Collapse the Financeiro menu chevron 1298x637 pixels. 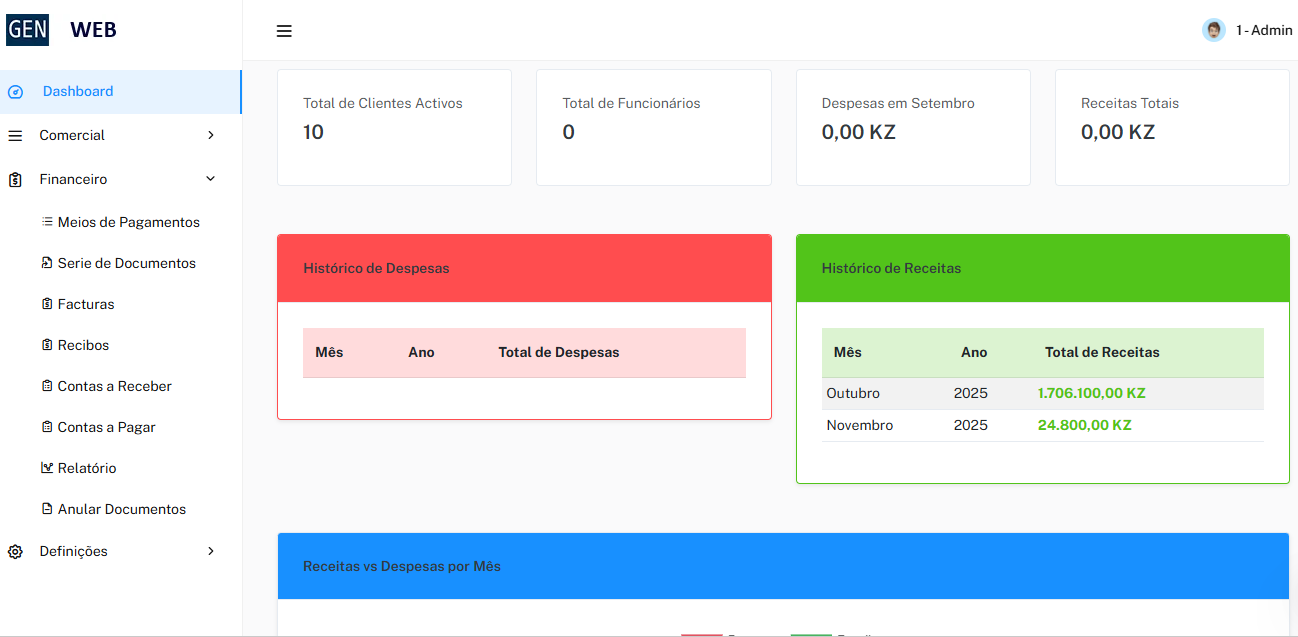coord(210,179)
